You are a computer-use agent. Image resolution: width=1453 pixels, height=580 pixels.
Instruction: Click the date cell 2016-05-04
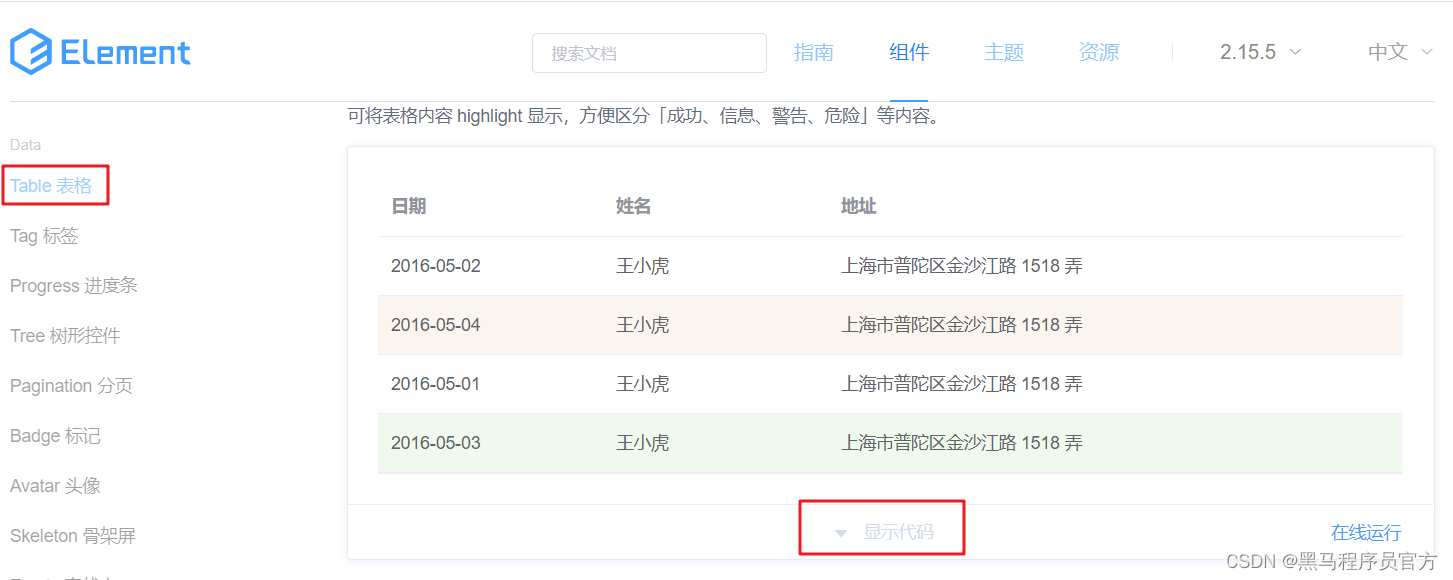(436, 325)
